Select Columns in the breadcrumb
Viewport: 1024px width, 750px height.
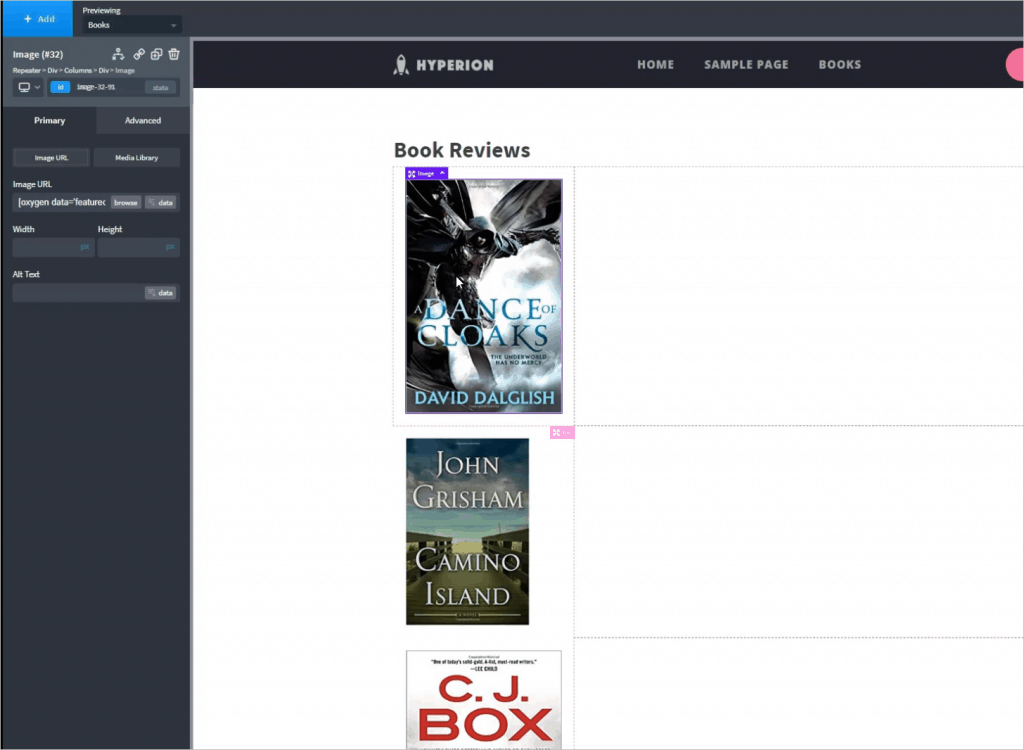point(78,71)
